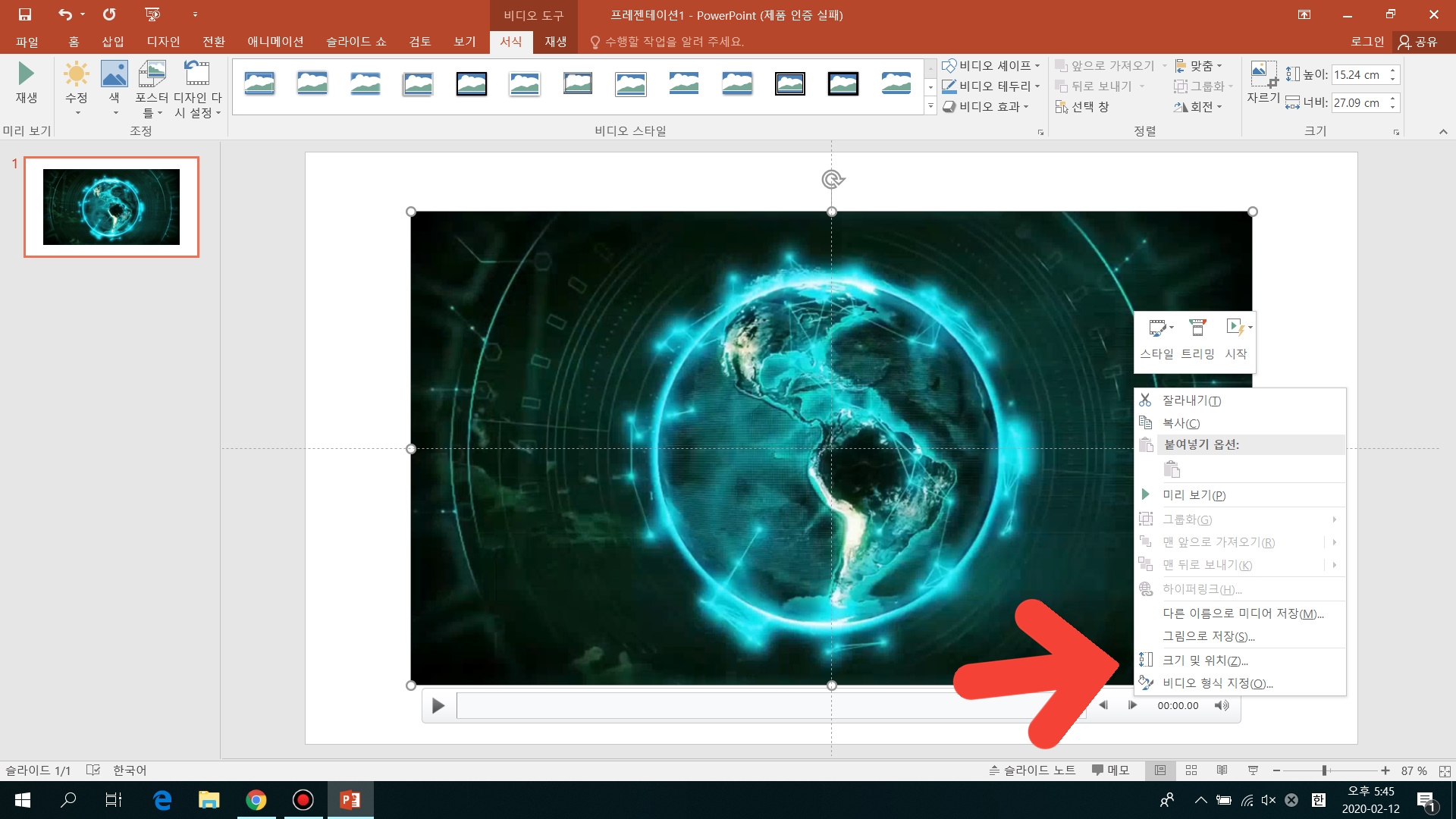Viewport: 1456px width, 819px height.
Task: Expand the video styles gallery More arrow
Action: point(930,107)
